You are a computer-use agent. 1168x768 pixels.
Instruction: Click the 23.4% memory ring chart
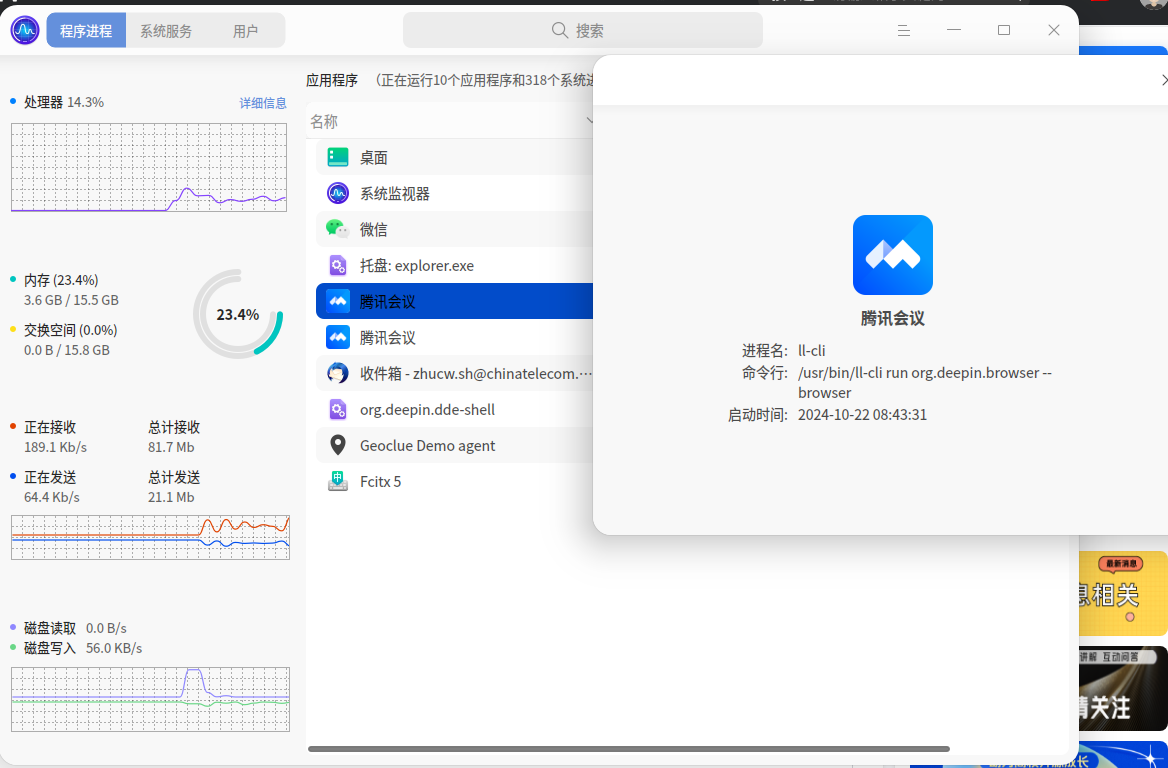pos(238,314)
